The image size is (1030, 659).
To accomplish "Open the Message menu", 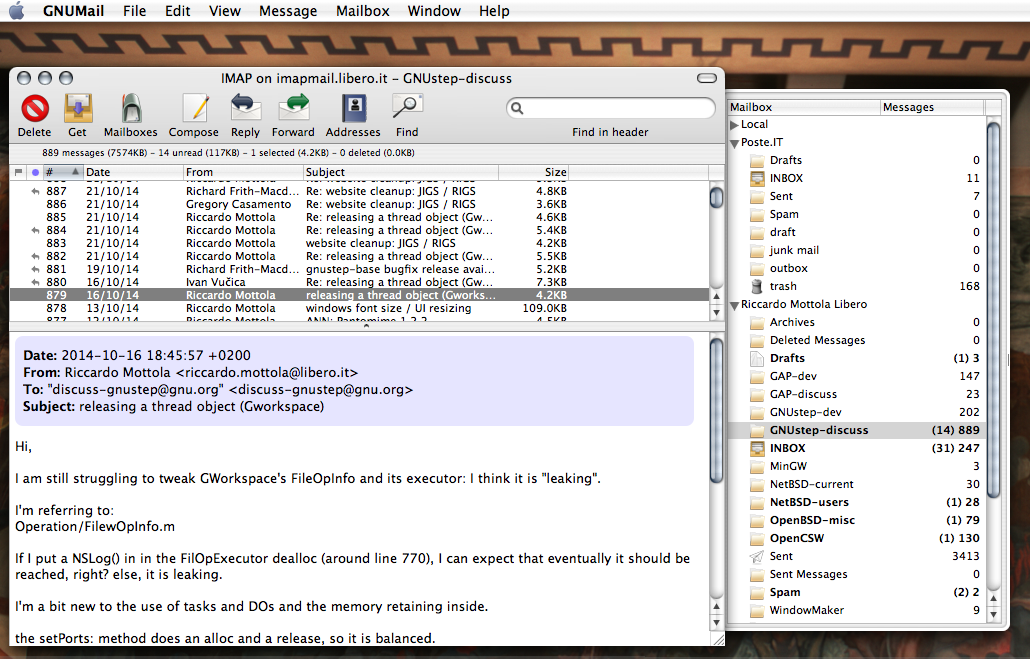I will click(288, 11).
